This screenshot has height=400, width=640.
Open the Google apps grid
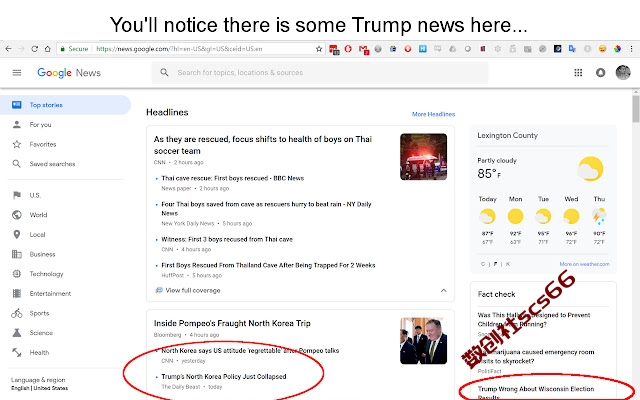click(x=578, y=73)
